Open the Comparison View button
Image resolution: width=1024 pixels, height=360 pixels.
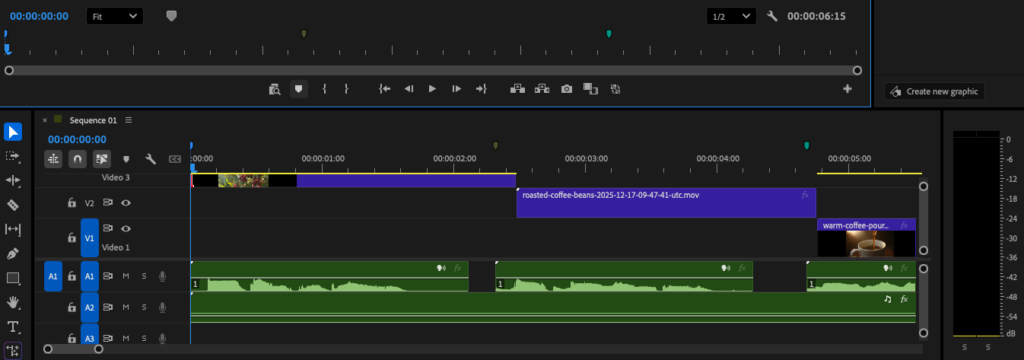pos(590,89)
